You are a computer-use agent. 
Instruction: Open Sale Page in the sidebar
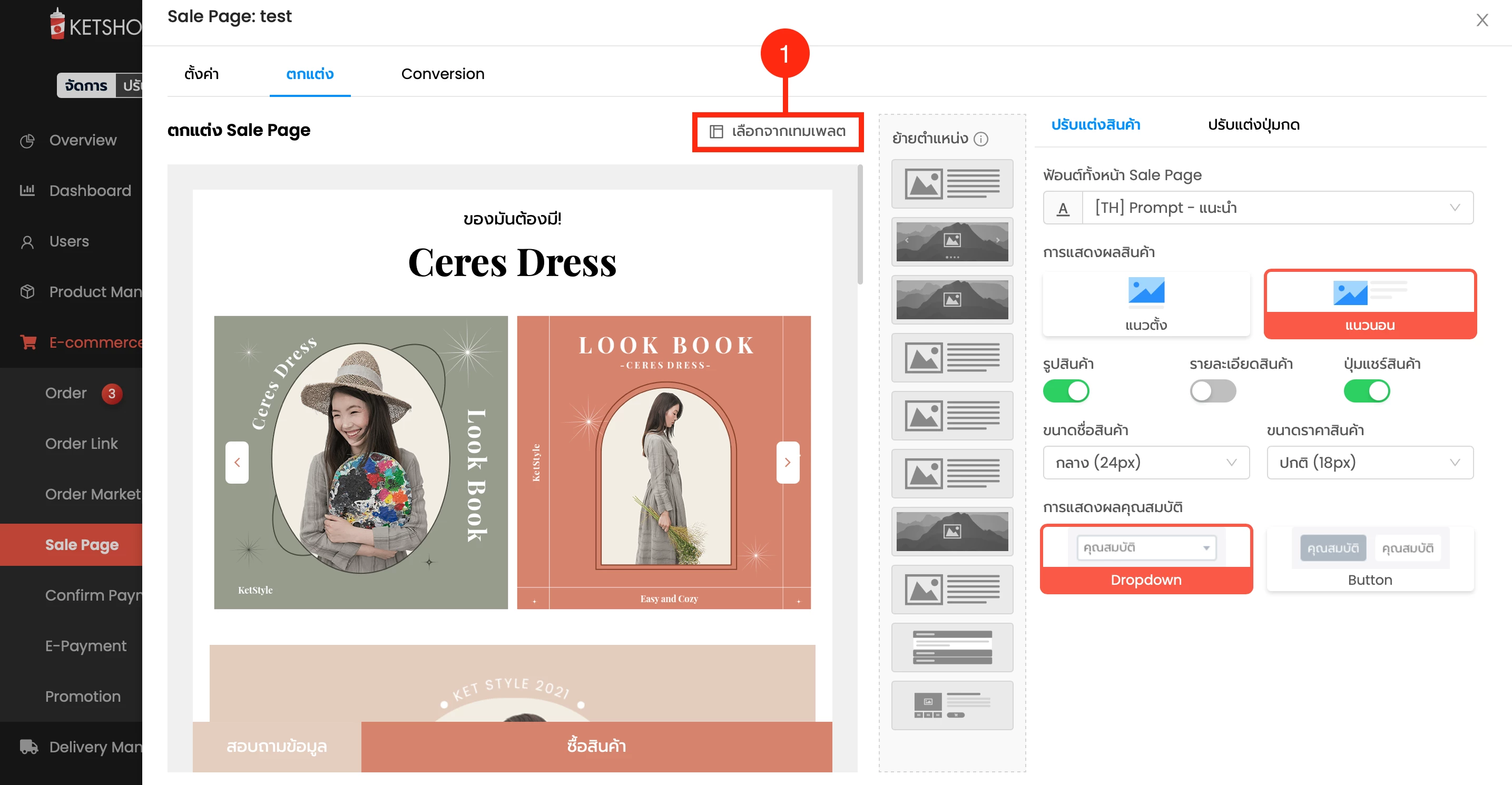pos(71,545)
